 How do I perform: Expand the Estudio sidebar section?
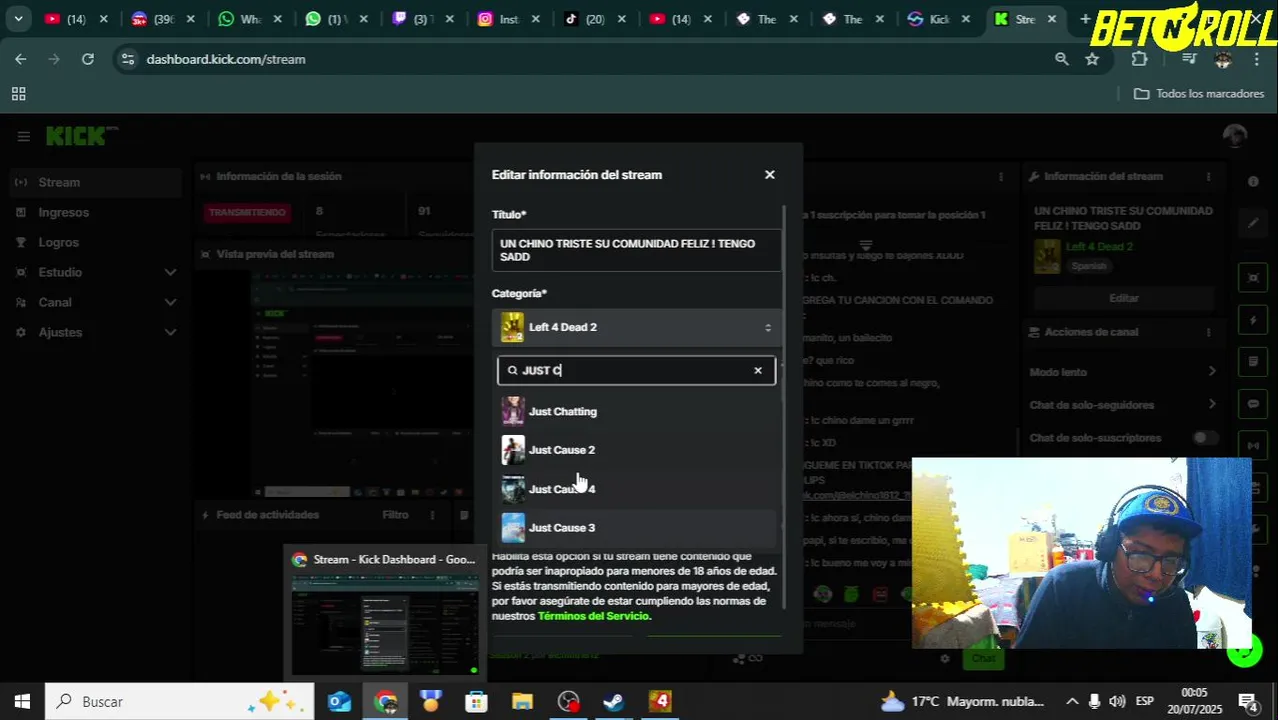[95, 272]
